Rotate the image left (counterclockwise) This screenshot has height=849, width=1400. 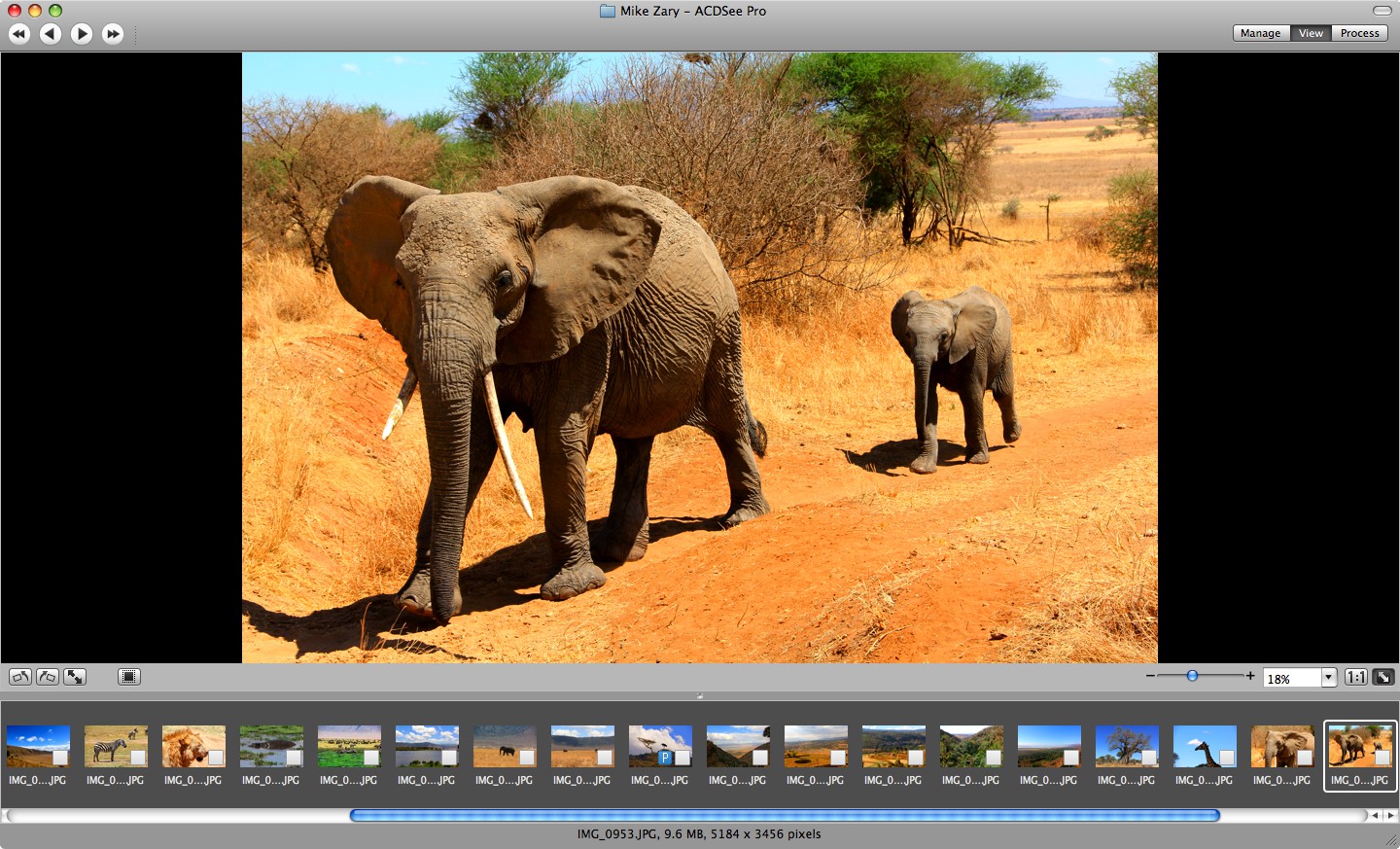click(x=20, y=677)
